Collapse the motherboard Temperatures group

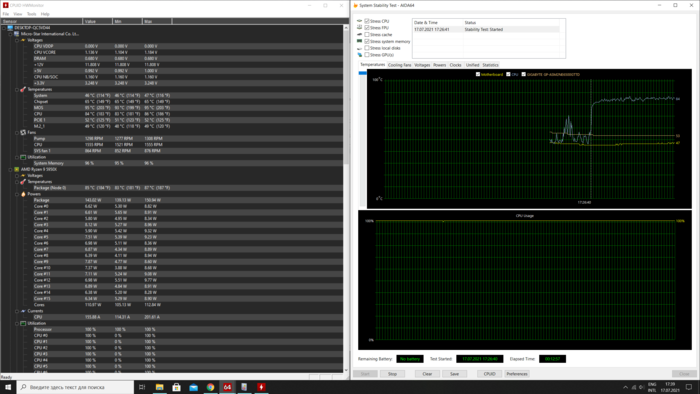pyautogui.click(x=17, y=89)
